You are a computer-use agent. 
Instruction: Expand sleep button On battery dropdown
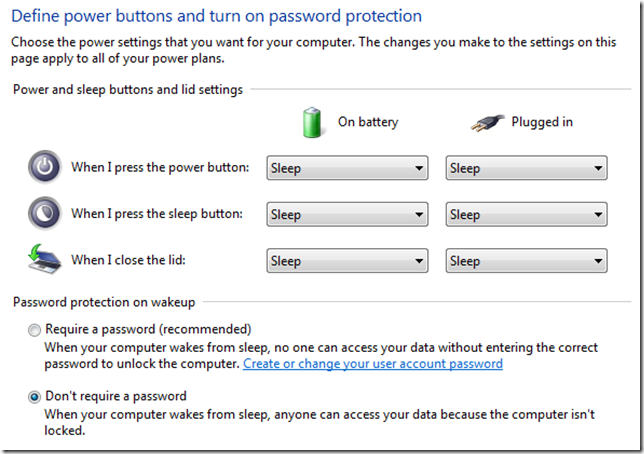pyautogui.click(x=347, y=214)
